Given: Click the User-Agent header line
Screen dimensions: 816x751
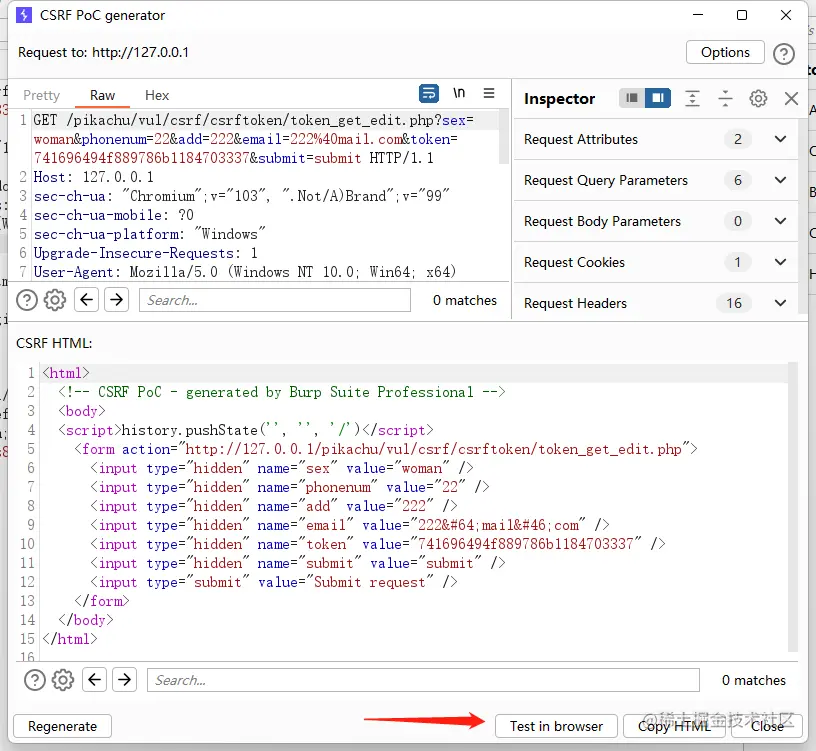Looking at the screenshot, I should [245, 272].
